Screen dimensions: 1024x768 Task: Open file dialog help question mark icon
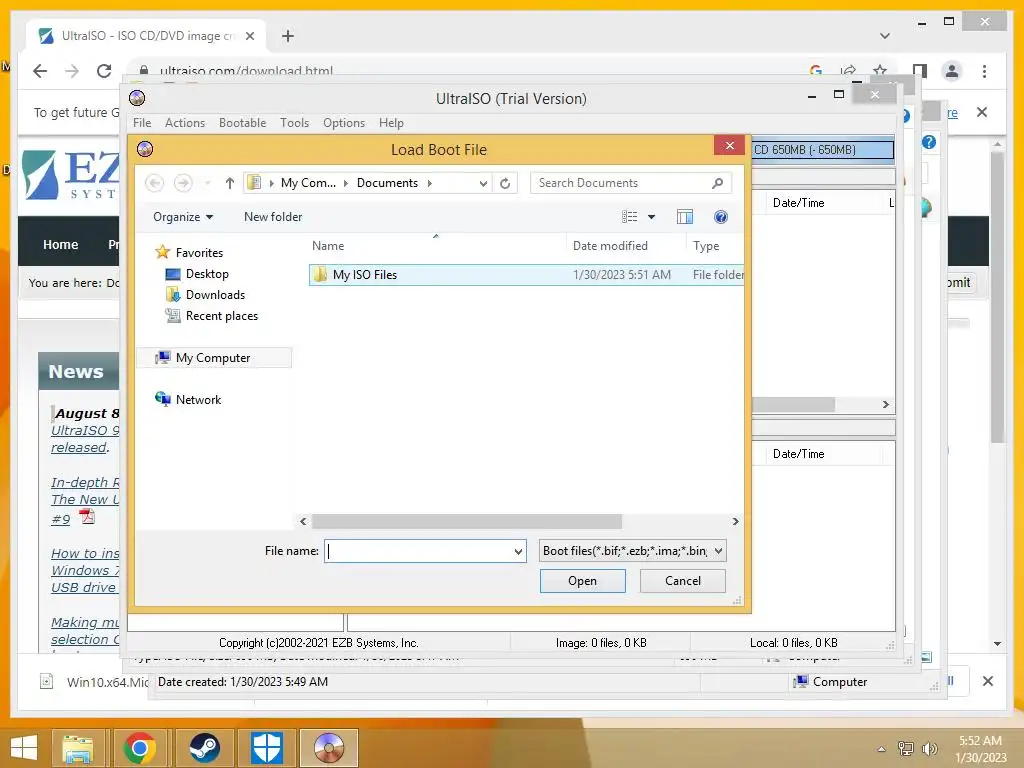(720, 217)
